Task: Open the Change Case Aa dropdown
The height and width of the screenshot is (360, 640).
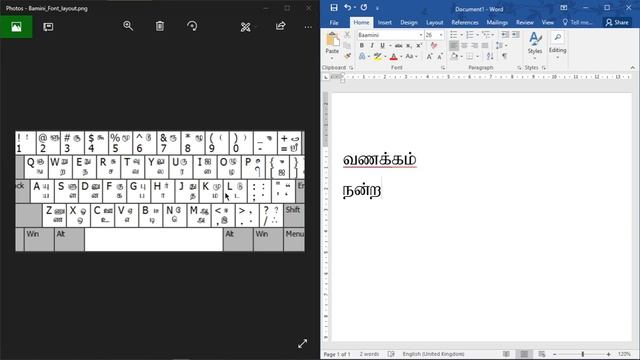Action: [x=410, y=56]
